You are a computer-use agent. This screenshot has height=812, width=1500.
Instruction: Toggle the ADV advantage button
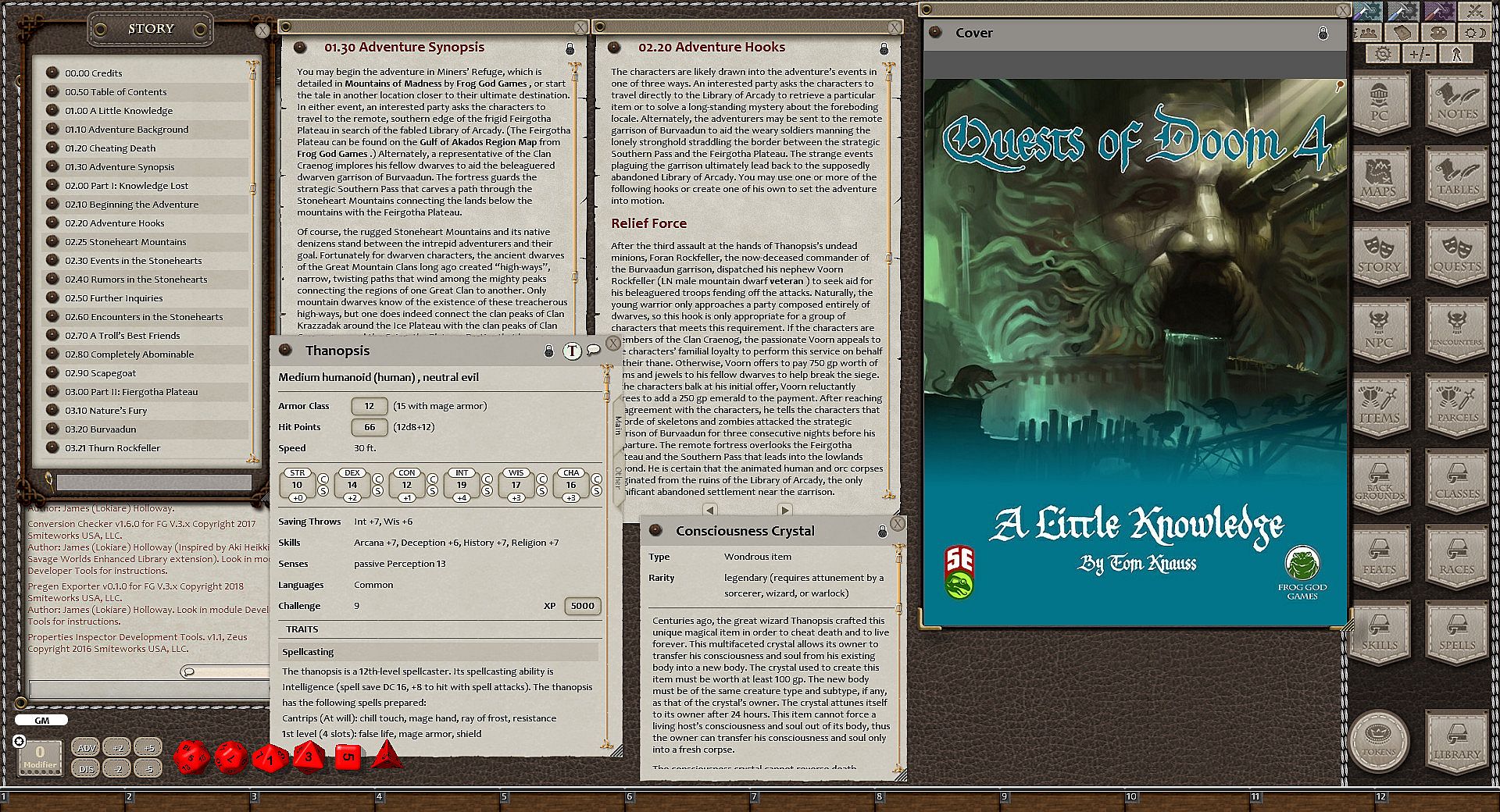click(x=86, y=747)
